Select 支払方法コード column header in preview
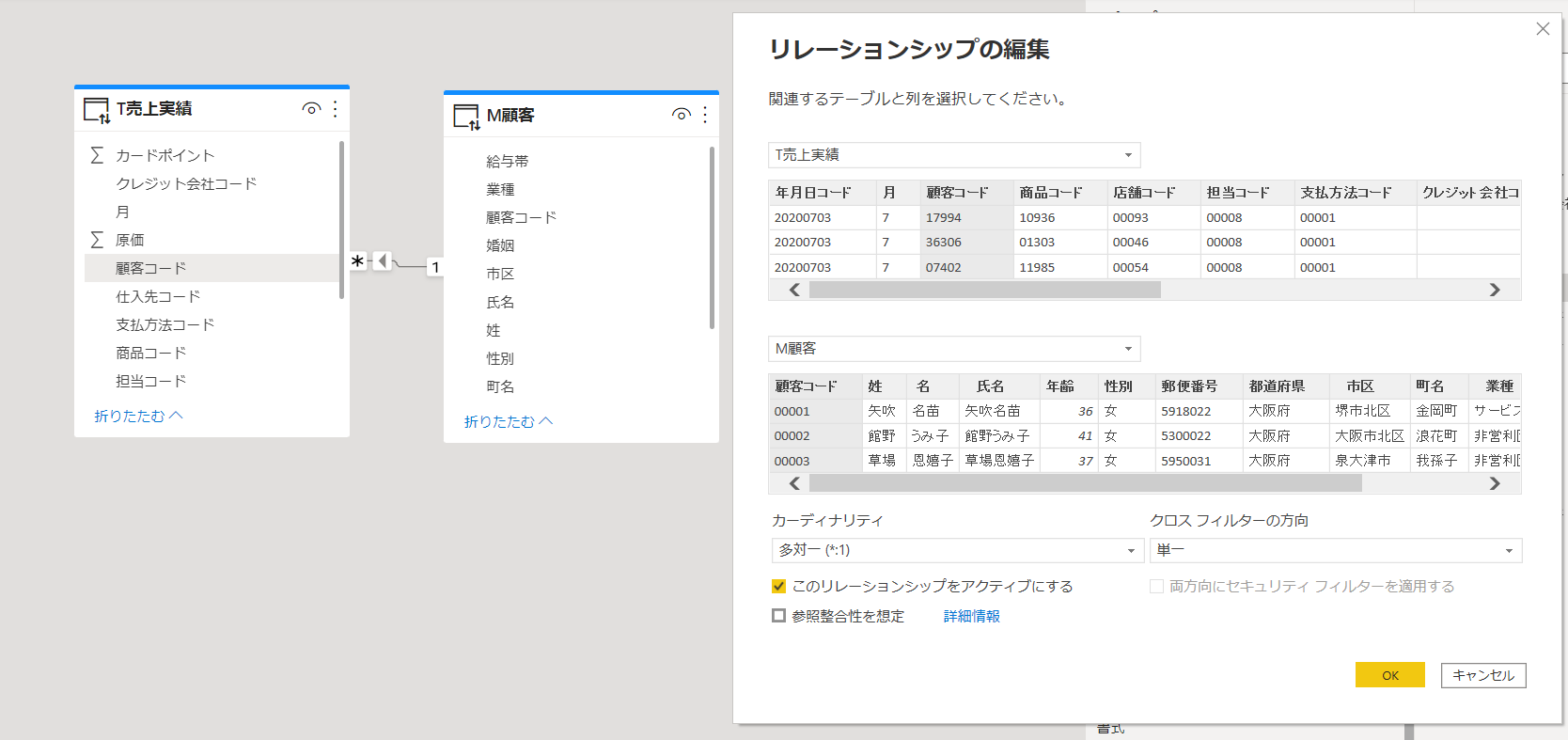The image size is (1568, 740). point(1356,193)
